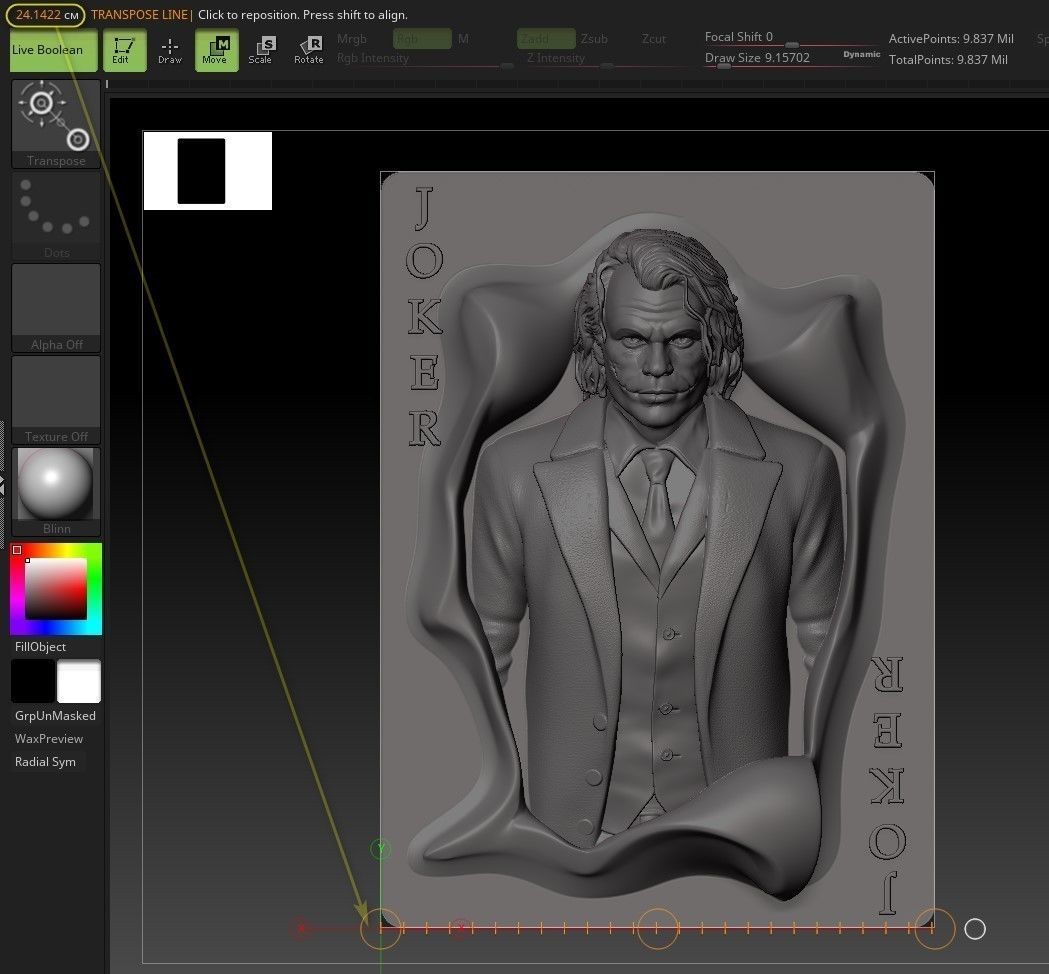Toggle Edit mode button

click(124, 50)
